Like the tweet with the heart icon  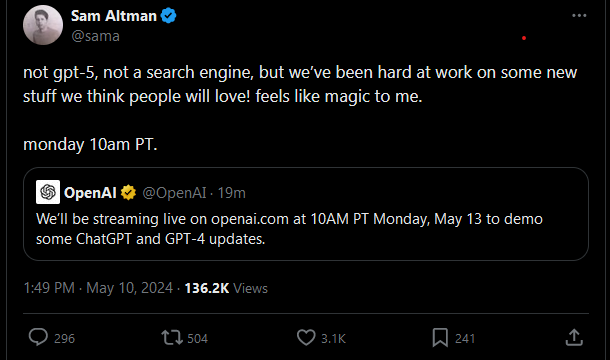tap(306, 337)
